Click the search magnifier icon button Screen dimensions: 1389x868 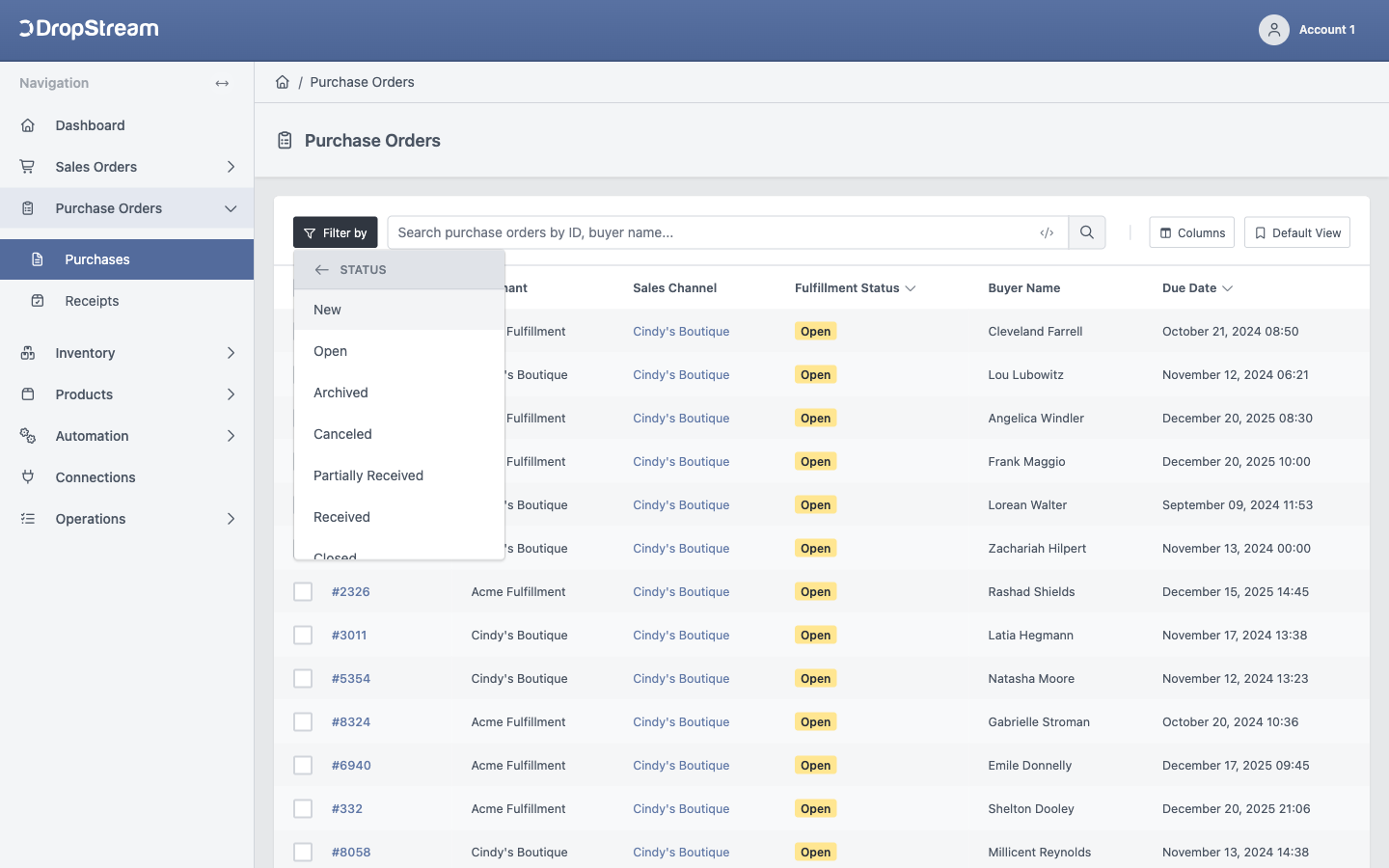pyautogui.click(x=1087, y=232)
